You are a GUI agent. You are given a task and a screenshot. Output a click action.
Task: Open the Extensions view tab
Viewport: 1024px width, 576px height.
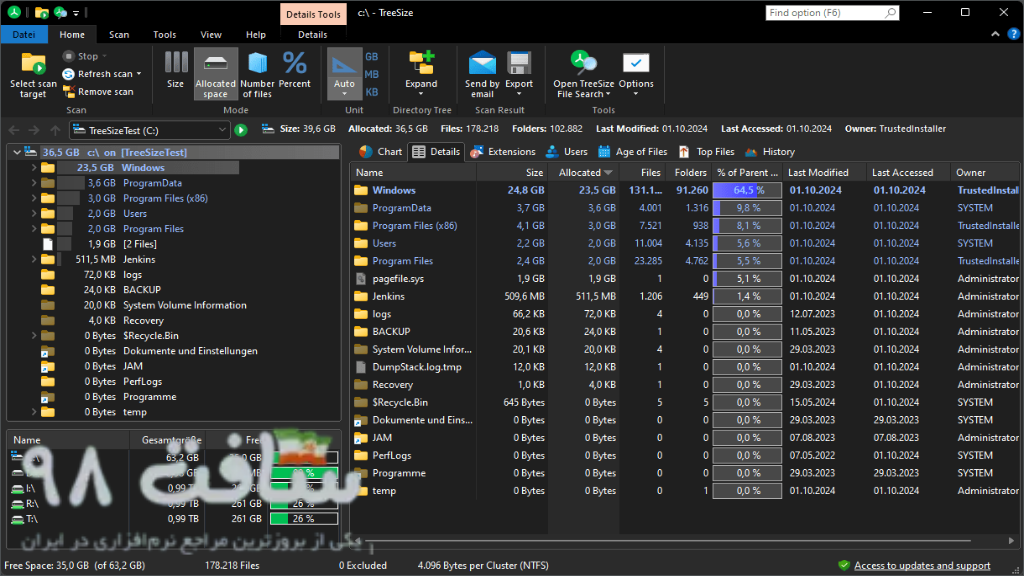click(x=503, y=152)
